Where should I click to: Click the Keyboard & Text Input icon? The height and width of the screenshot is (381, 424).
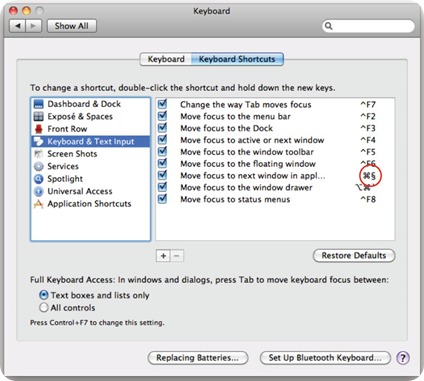pos(39,141)
